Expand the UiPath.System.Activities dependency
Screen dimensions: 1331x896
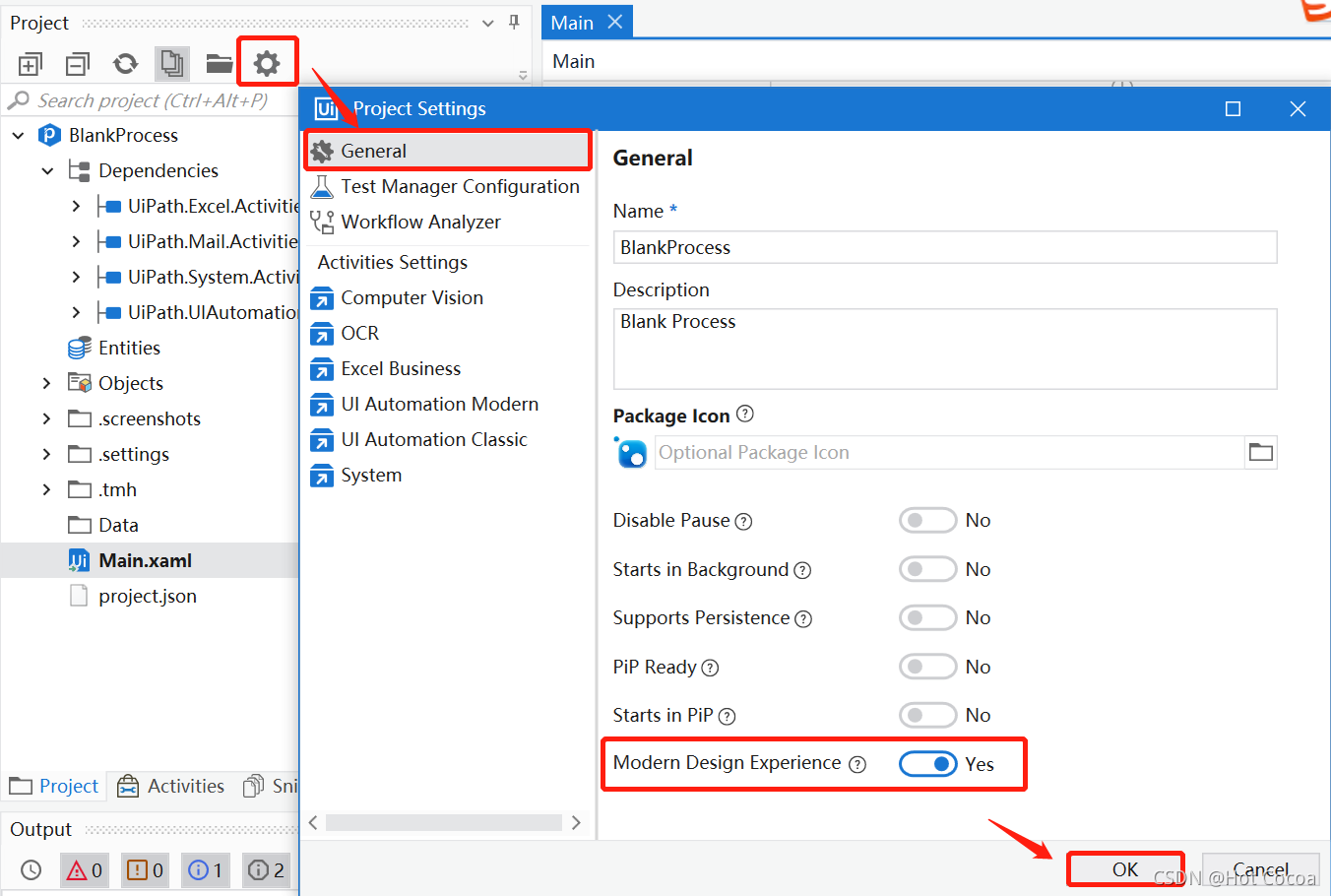pos(76,278)
